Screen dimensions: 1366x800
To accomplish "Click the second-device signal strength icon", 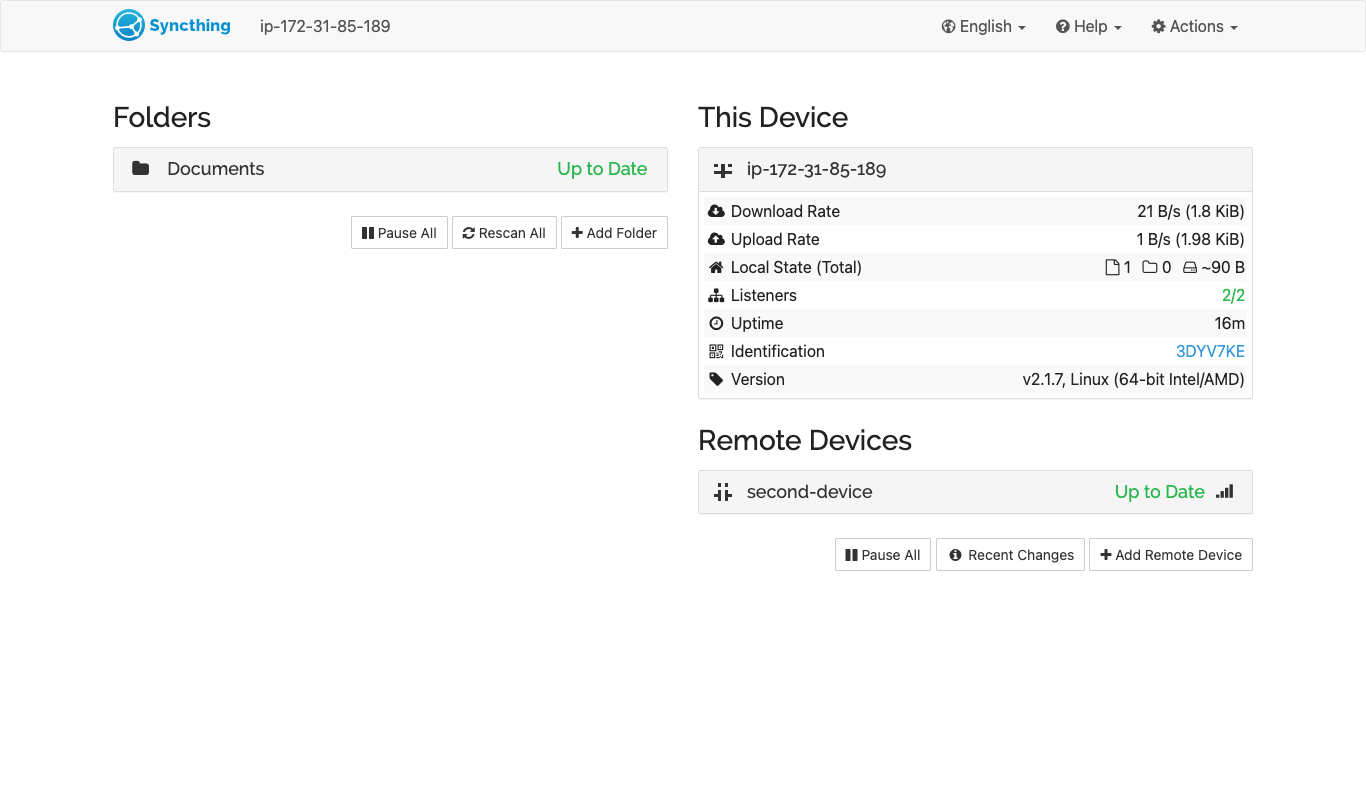I will 1225,491.
